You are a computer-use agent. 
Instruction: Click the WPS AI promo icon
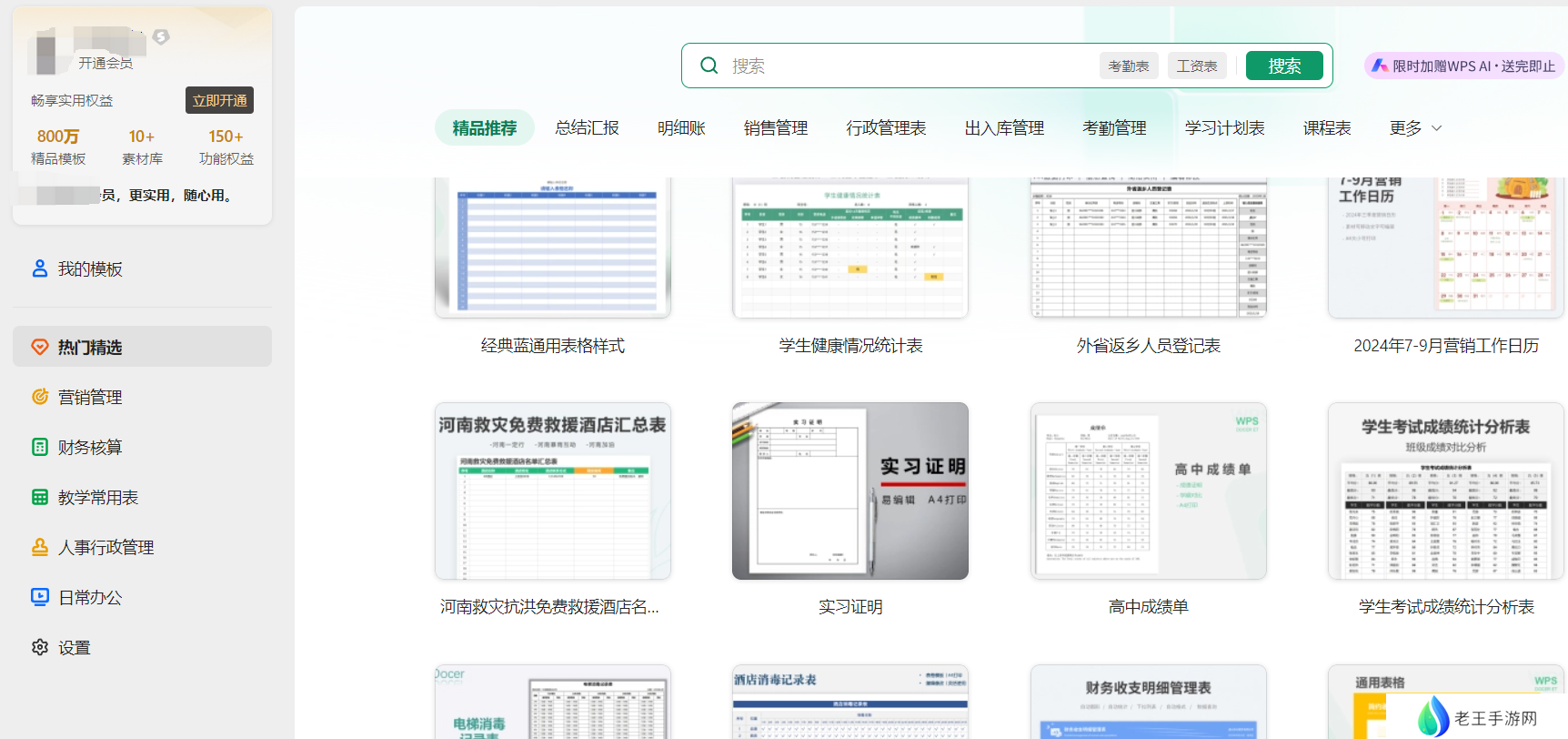1380,66
